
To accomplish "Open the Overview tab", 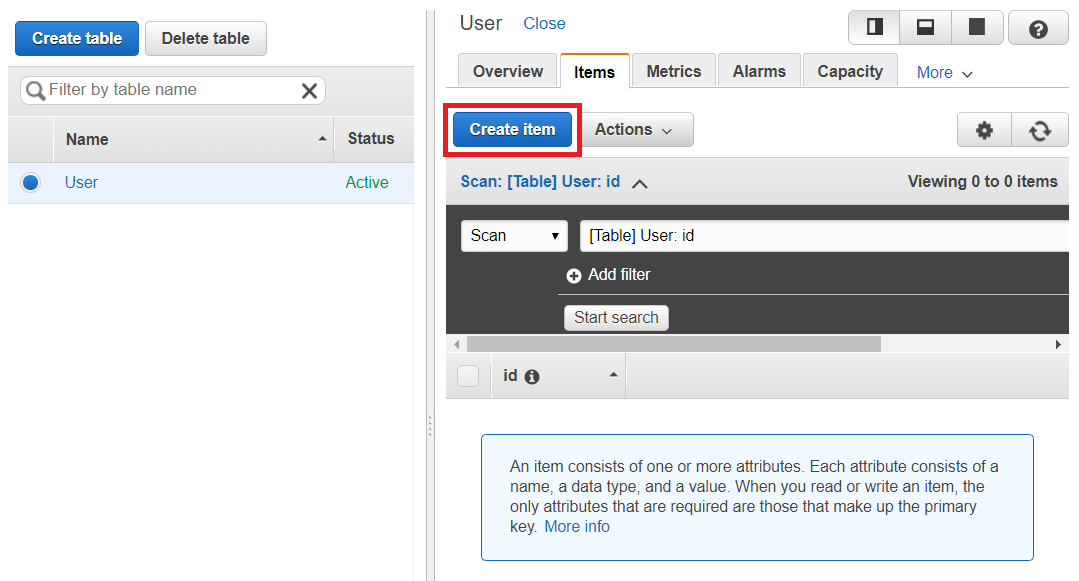I will tap(508, 71).
